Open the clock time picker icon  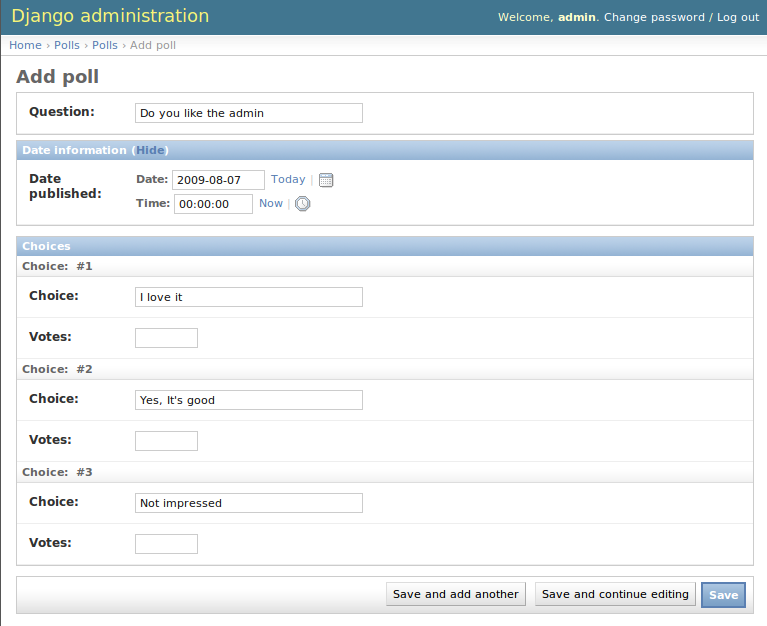click(302, 204)
